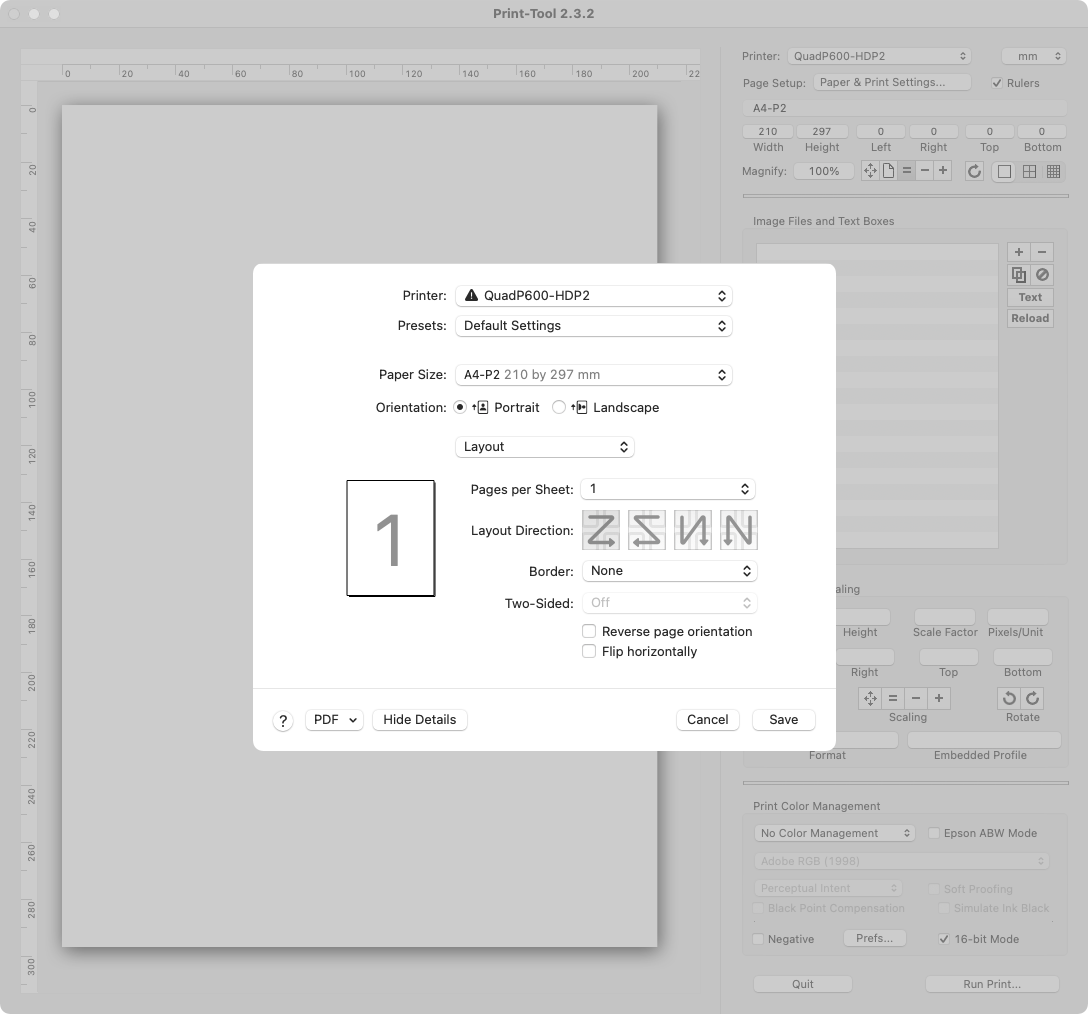Tick the Flip horizontally checkbox

pos(589,651)
